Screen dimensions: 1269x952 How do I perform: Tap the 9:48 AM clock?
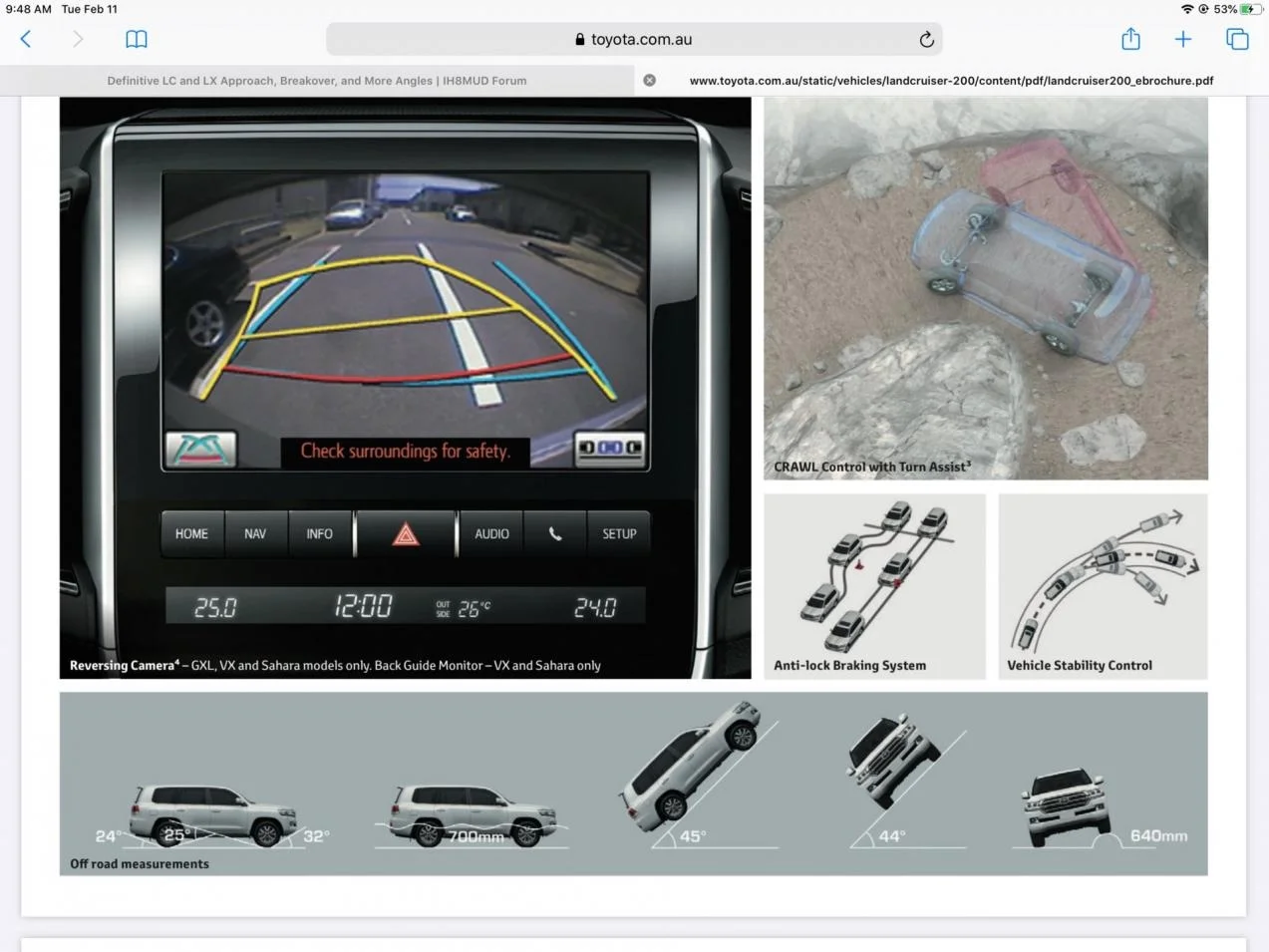coord(28,9)
